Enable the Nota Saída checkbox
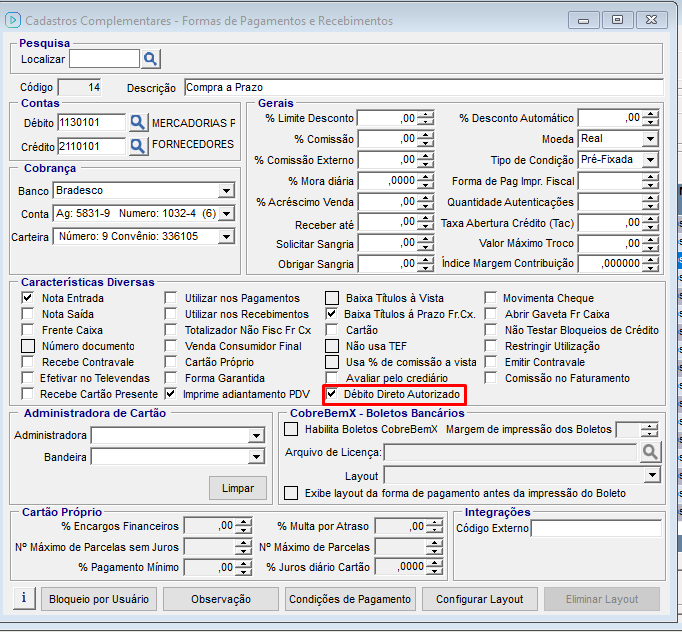 pyautogui.click(x=28, y=314)
